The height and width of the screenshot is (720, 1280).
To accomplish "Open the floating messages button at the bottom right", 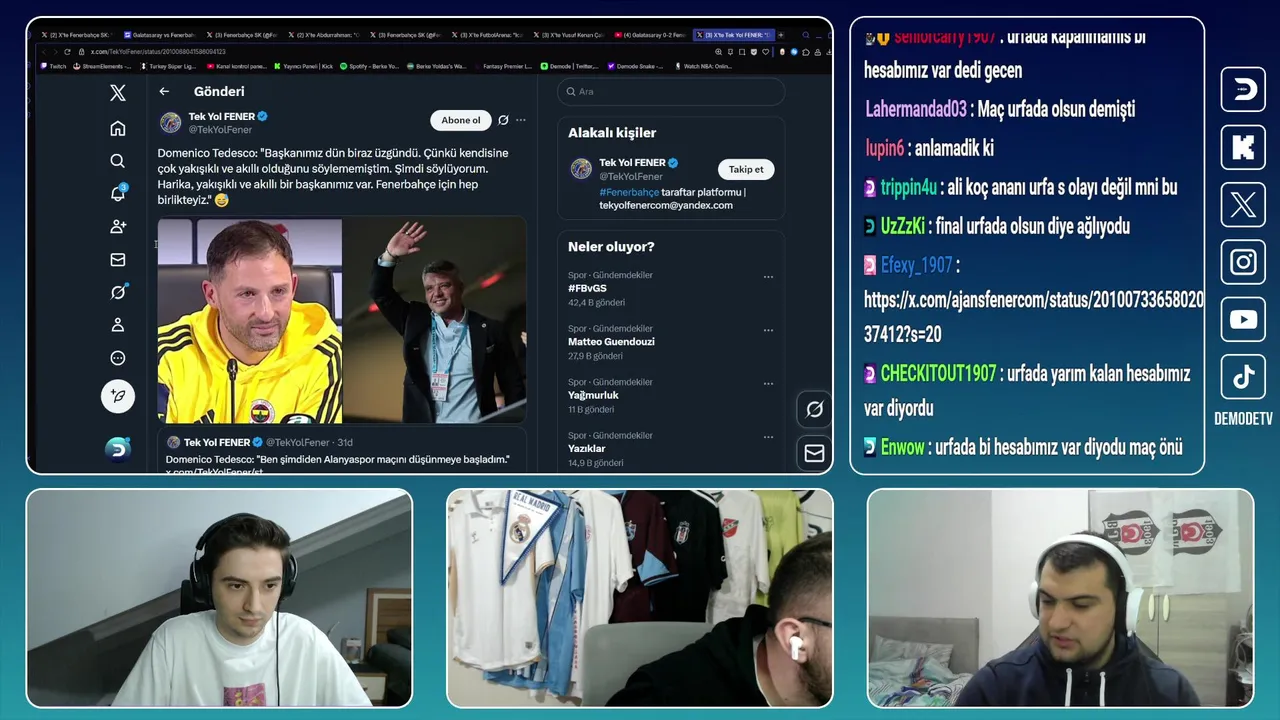I will (x=814, y=453).
